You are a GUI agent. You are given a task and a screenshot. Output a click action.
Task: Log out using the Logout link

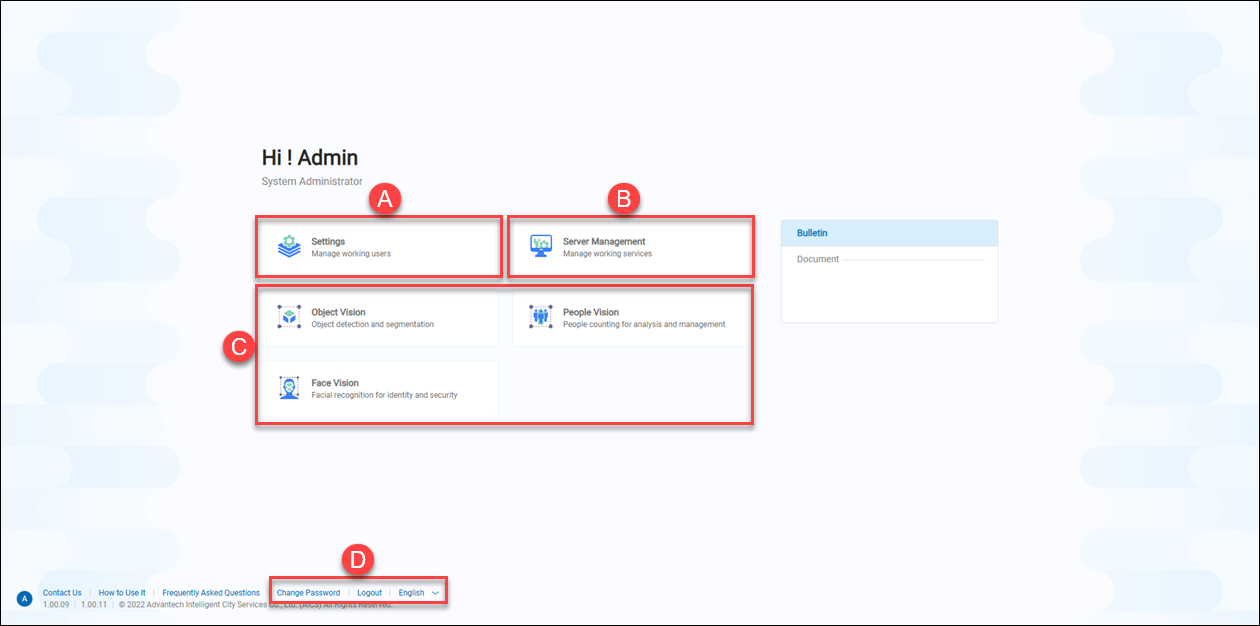pos(369,593)
